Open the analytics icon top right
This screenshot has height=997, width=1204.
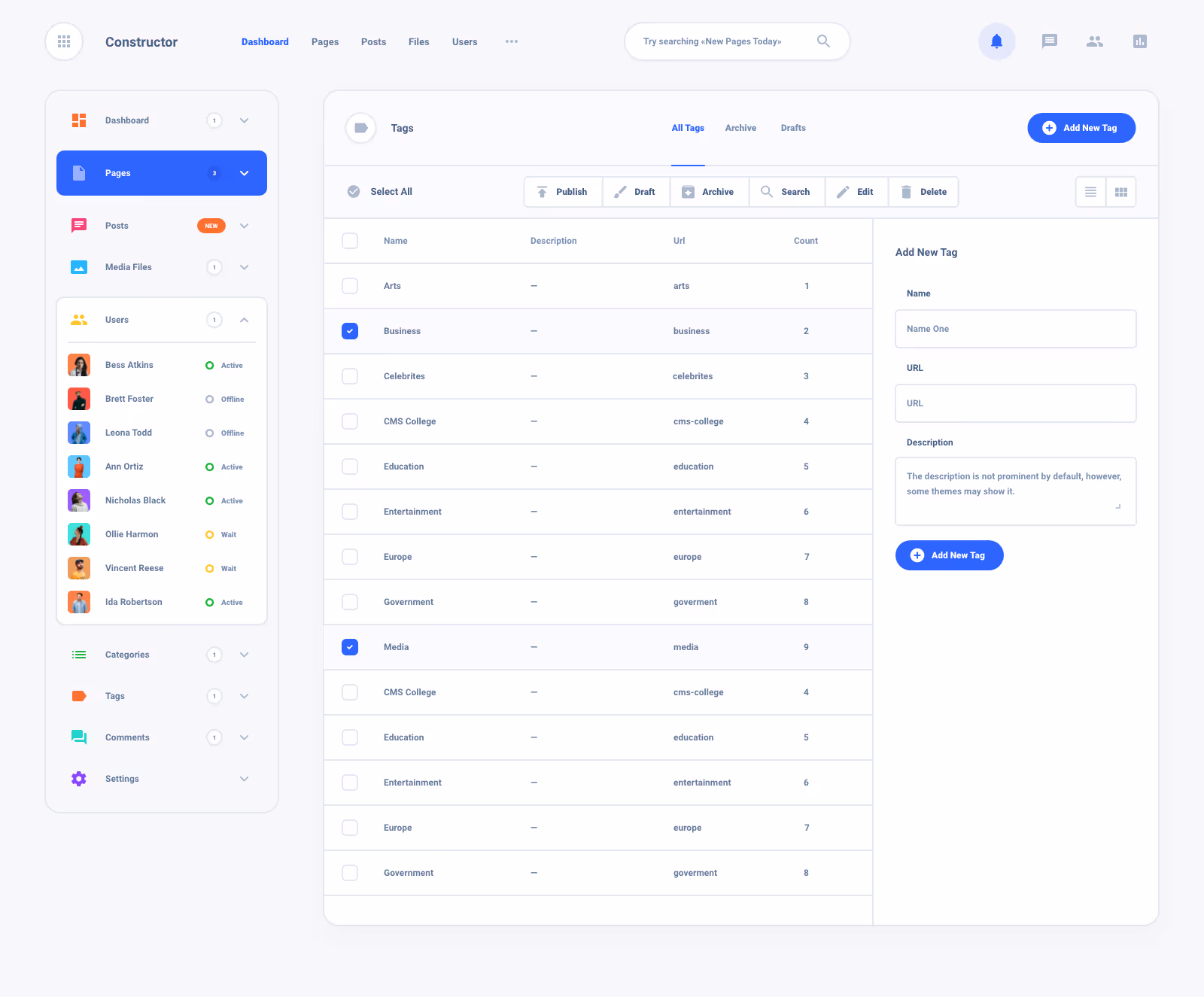click(x=1140, y=41)
